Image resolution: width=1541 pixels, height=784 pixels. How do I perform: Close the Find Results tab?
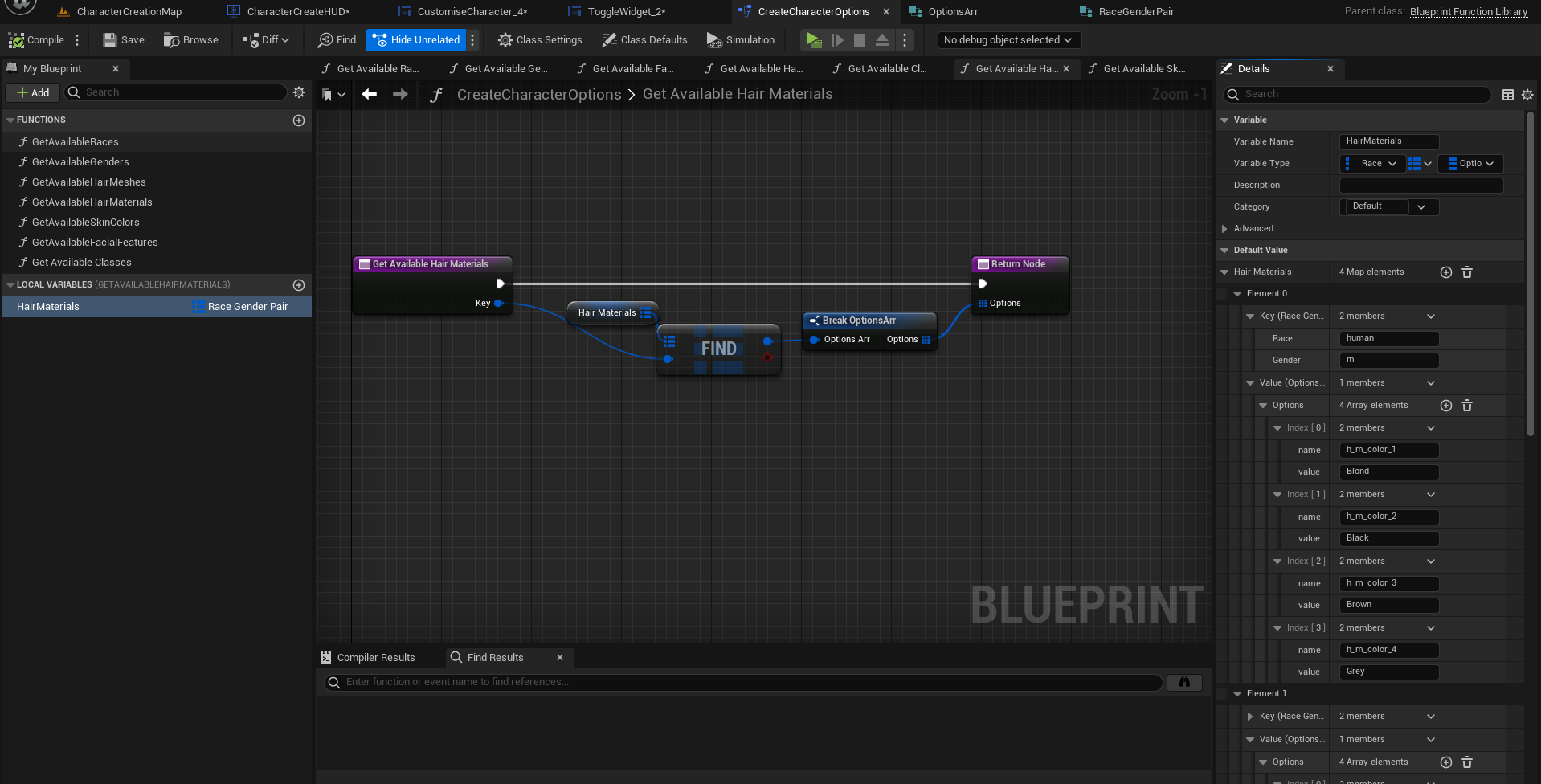coord(560,658)
